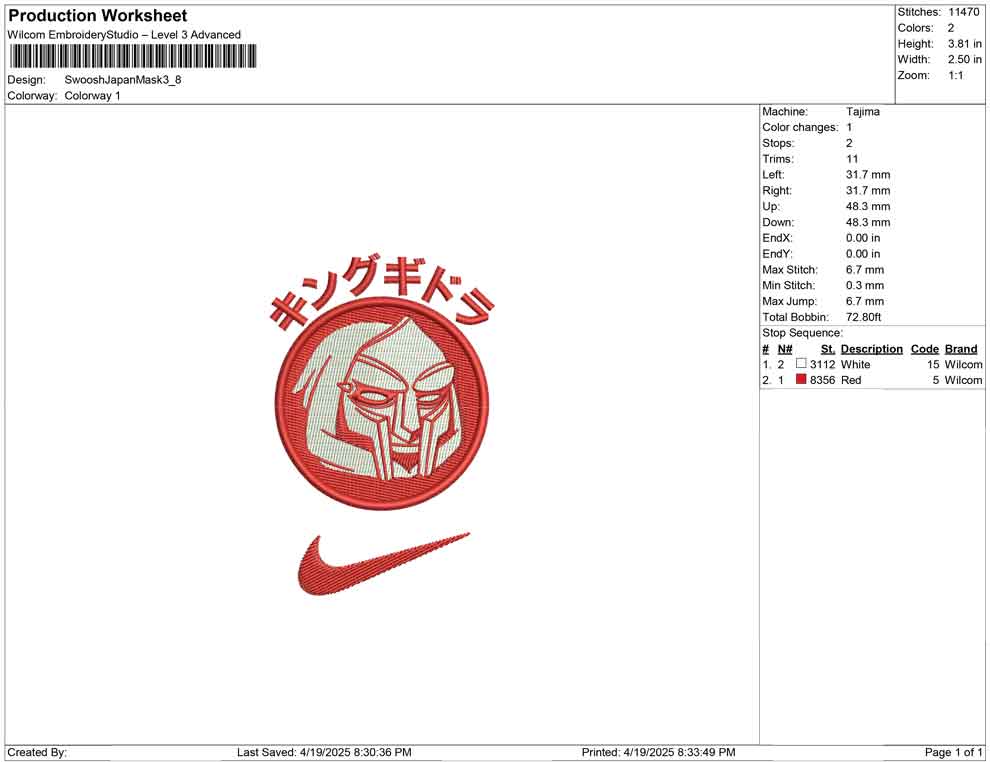Viewport: 990px width, 762px height.
Task: Click the N# column header
Action: [785, 349]
